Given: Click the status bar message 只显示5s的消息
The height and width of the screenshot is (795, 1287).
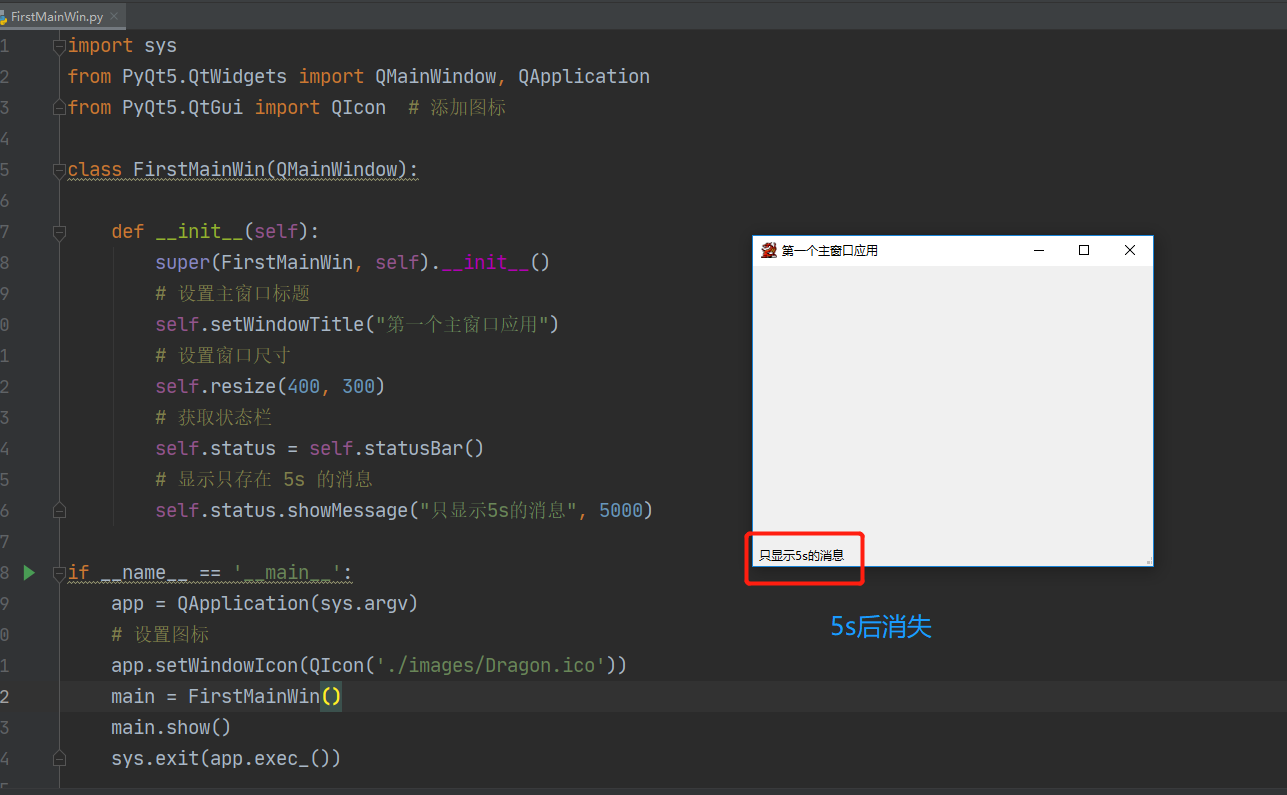Looking at the screenshot, I should [x=801, y=555].
